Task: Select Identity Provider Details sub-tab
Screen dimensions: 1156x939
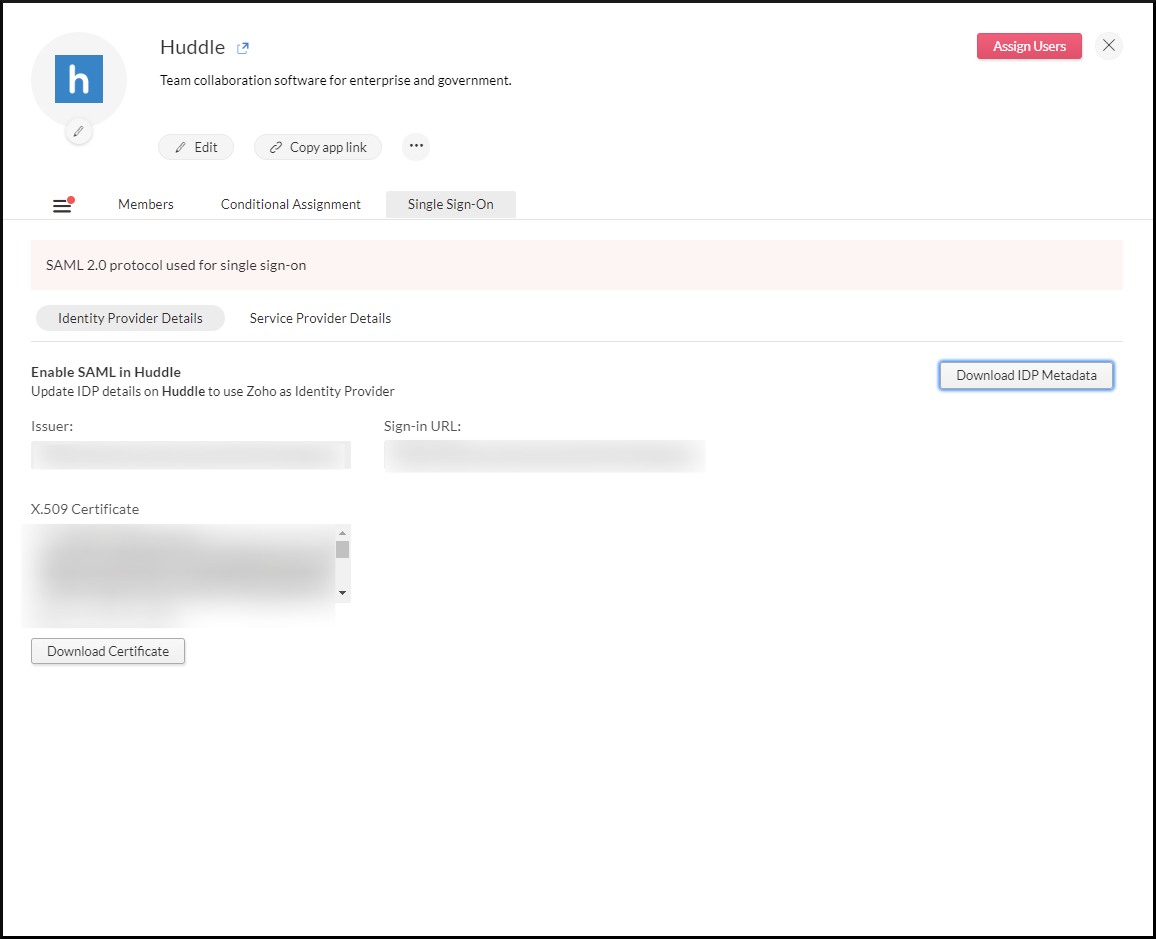Action: click(130, 318)
